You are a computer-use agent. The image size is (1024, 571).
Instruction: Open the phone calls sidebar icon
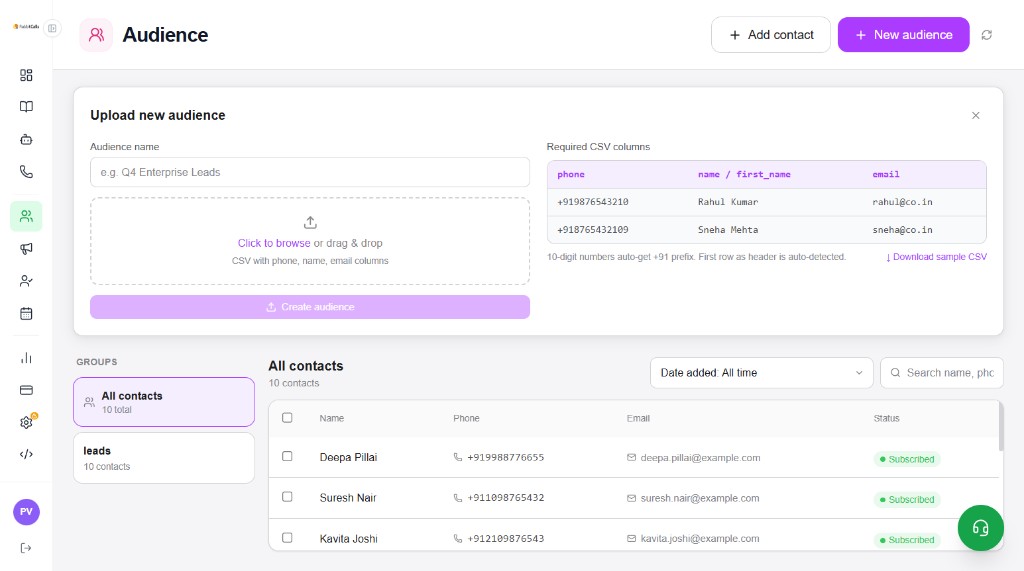coord(26,172)
